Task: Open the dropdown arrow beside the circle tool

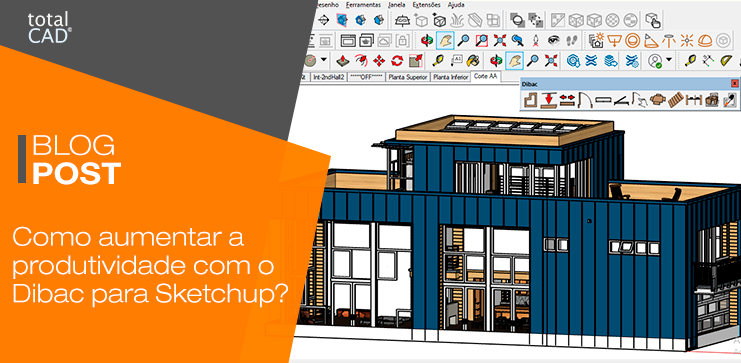Action: pos(324,60)
